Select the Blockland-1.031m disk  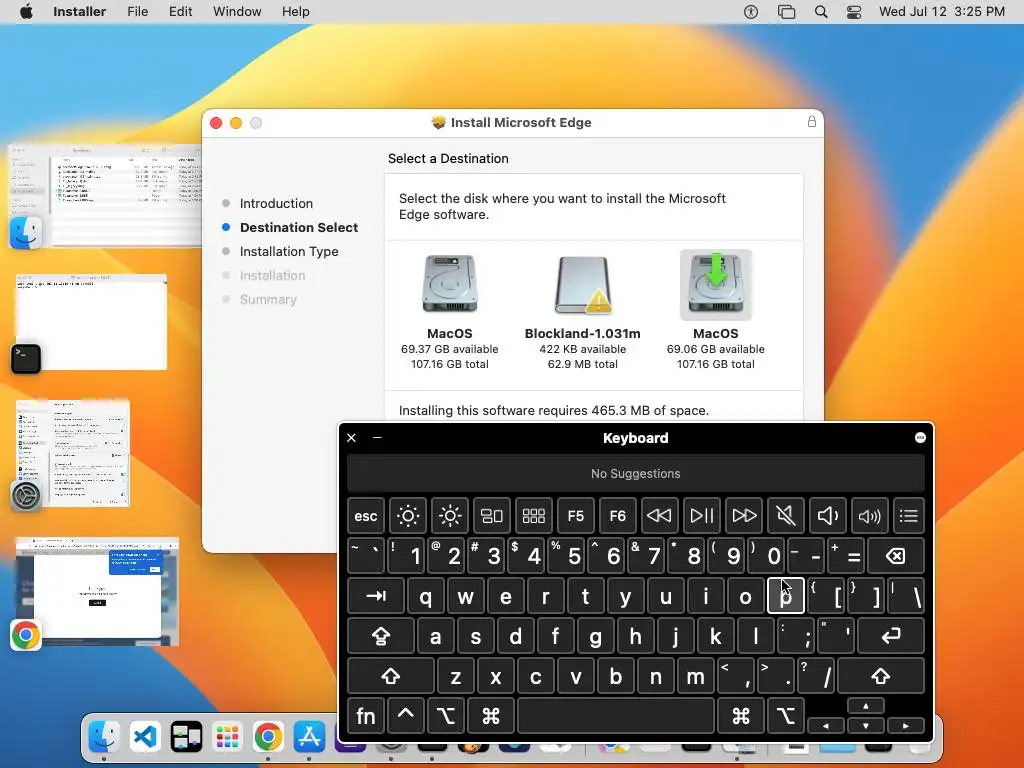pos(583,312)
